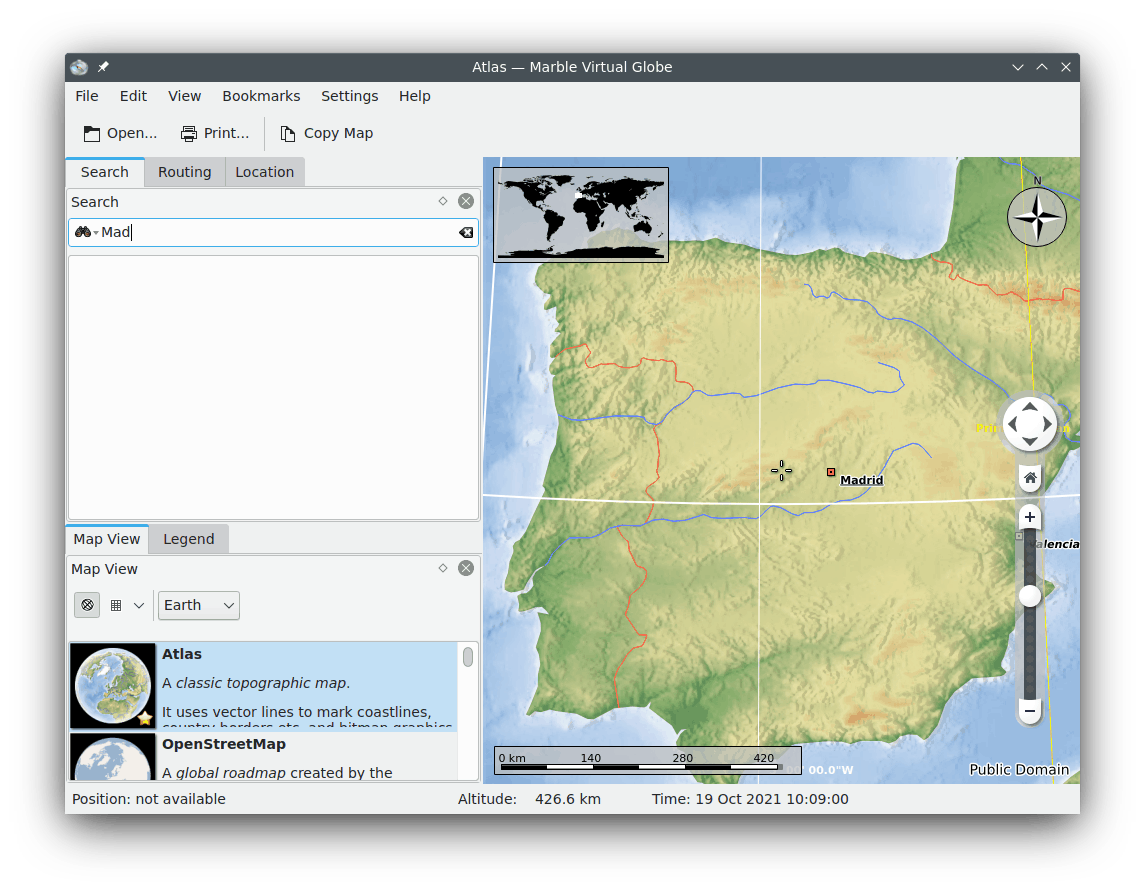Select the Search tab
This screenshot has height=891, width=1145.
(104, 172)
